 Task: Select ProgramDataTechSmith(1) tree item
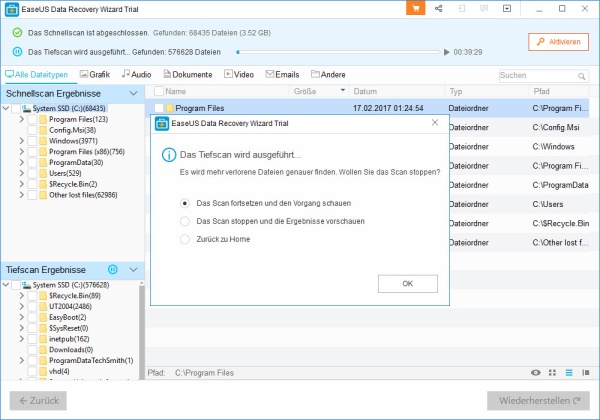point(91,360)
